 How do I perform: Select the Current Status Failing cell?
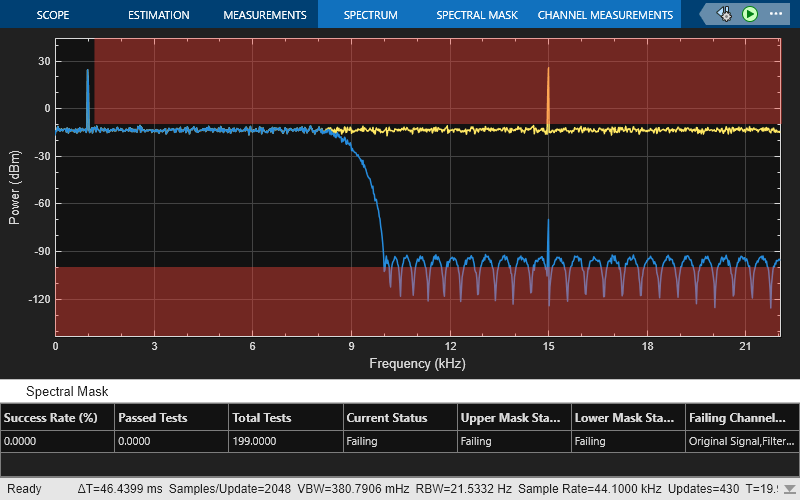[400, 441]
